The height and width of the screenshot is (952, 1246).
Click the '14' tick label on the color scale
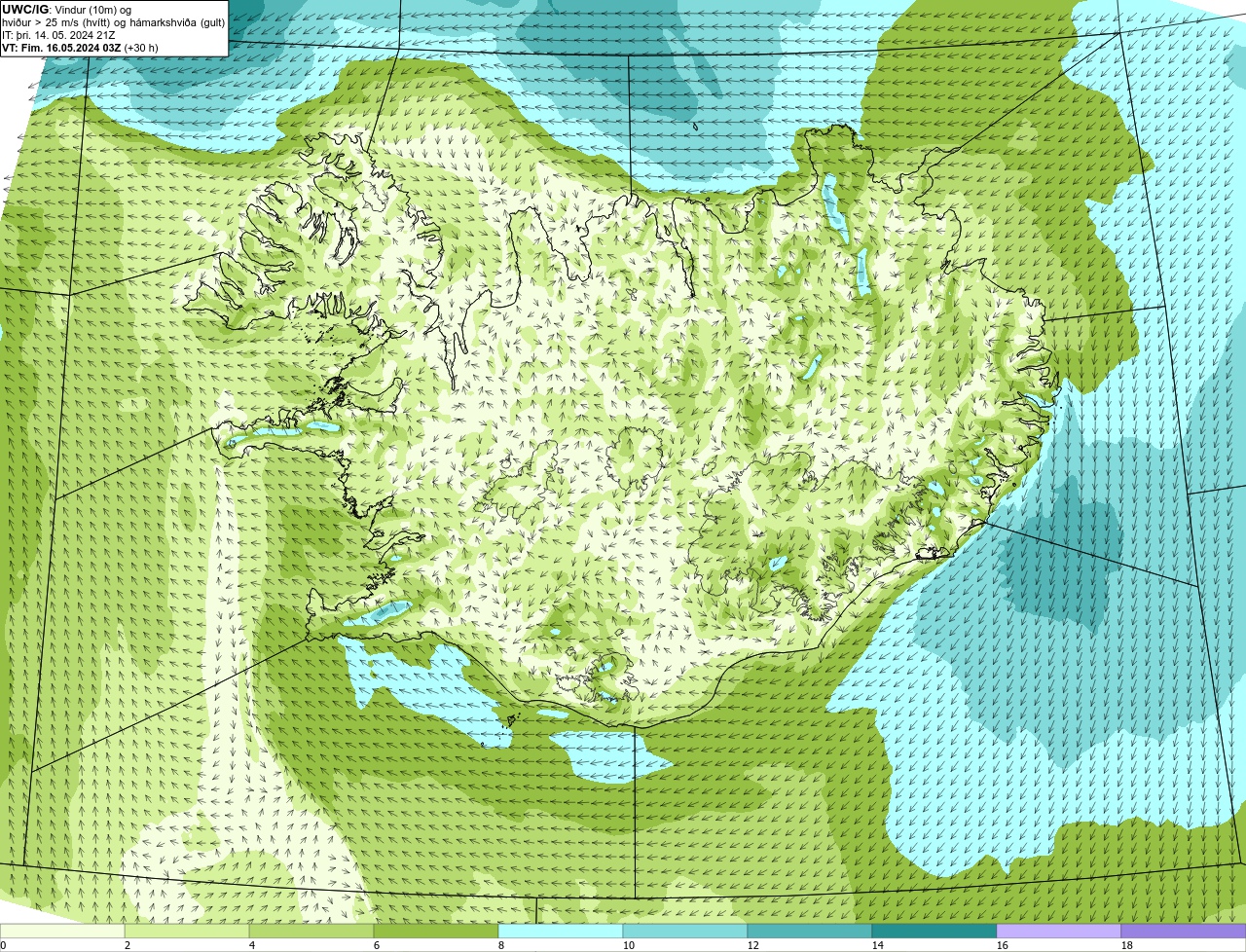pos(878,945)
